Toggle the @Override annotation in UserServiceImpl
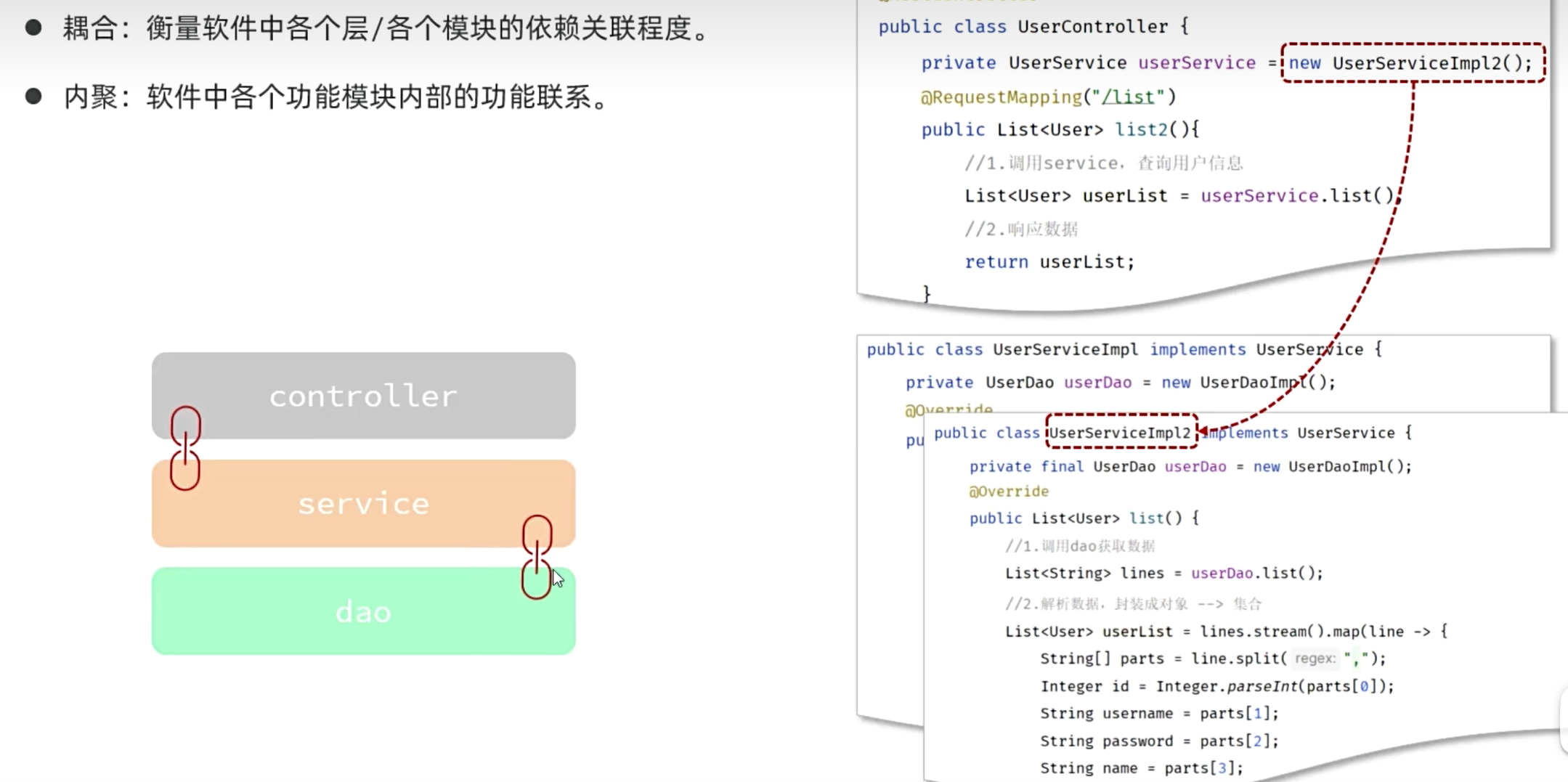 [x=948, y=409]
